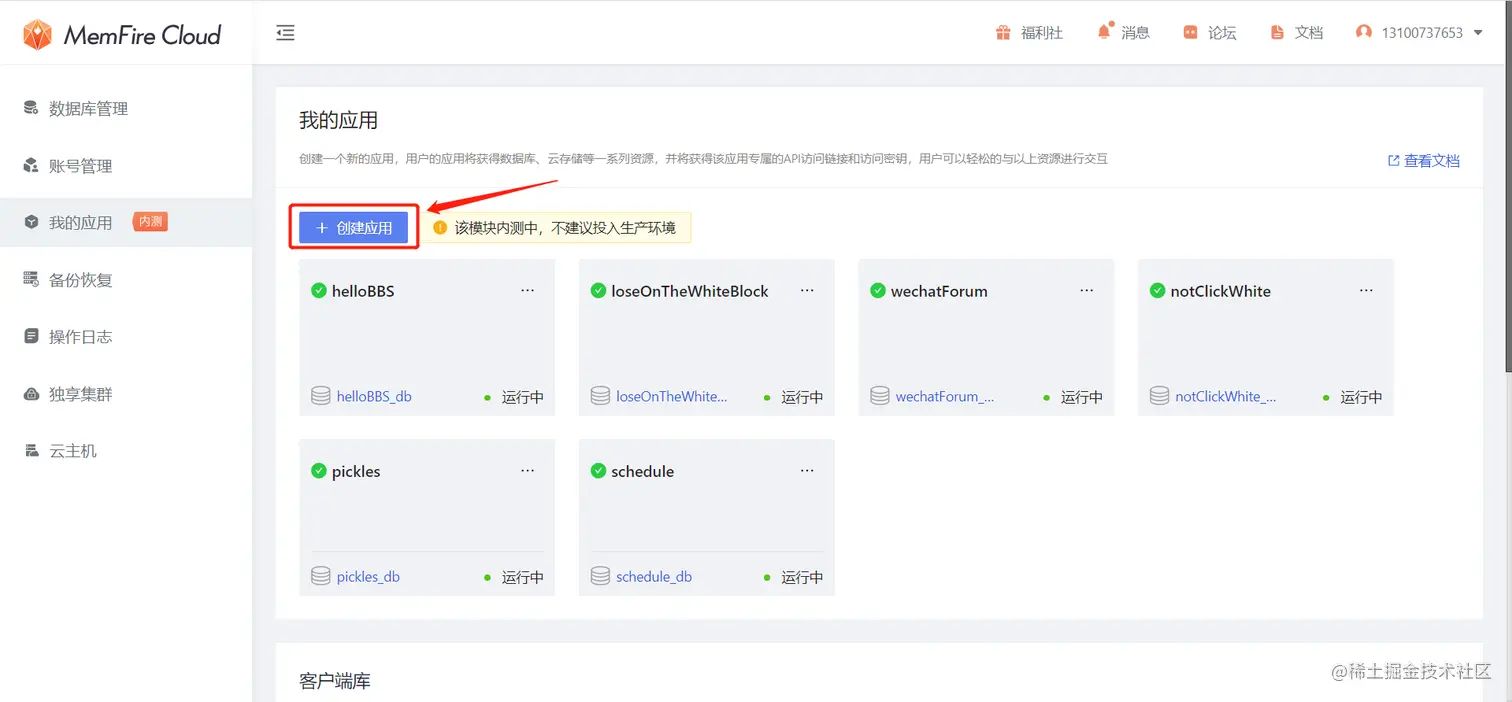Expand the account dropdown arrow next to 13100737653
1512x702 pixels.
[x=1478, y=33]
